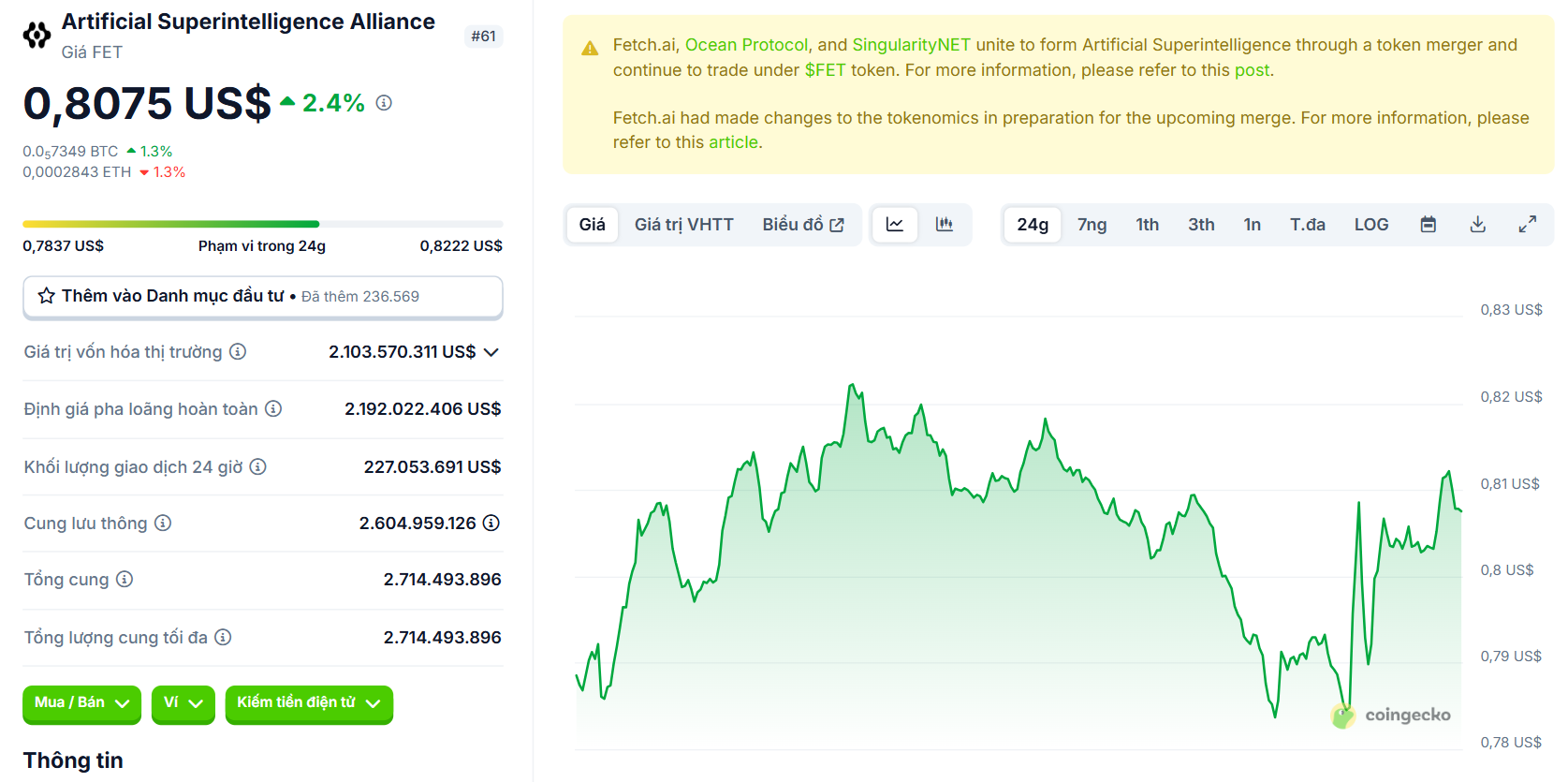
Task: Select the 3th time range
Action: tap(1202, 225)
